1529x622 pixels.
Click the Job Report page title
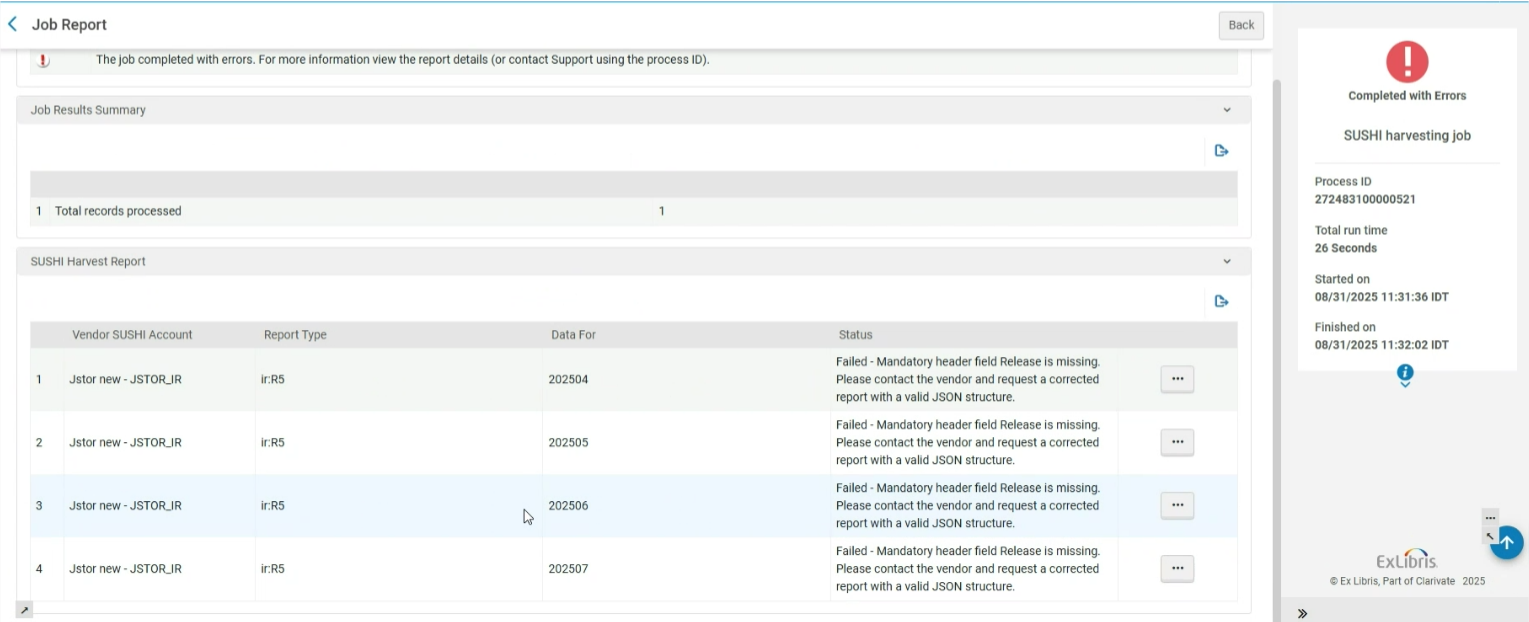click(x=69, y=25)
